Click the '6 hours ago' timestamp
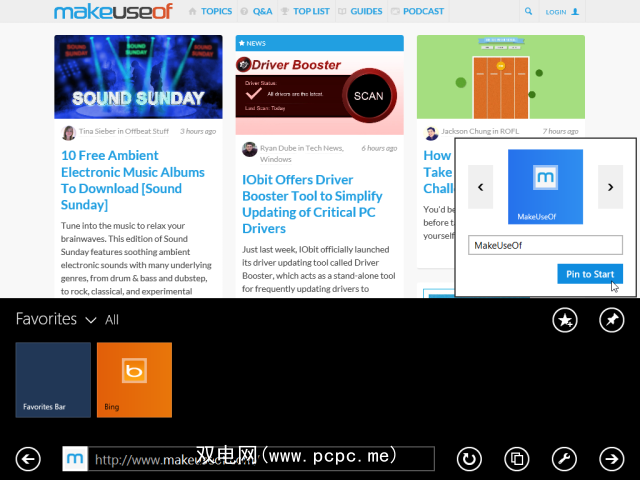This screenshot has height=480, width=640. coord(379,148)
